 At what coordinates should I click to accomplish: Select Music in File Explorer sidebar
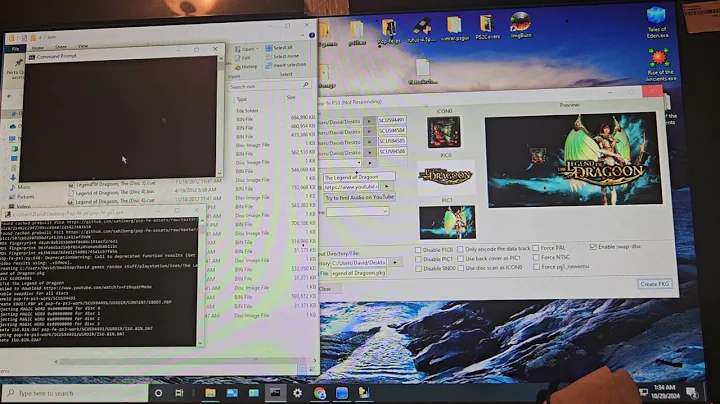pos(20,187)
